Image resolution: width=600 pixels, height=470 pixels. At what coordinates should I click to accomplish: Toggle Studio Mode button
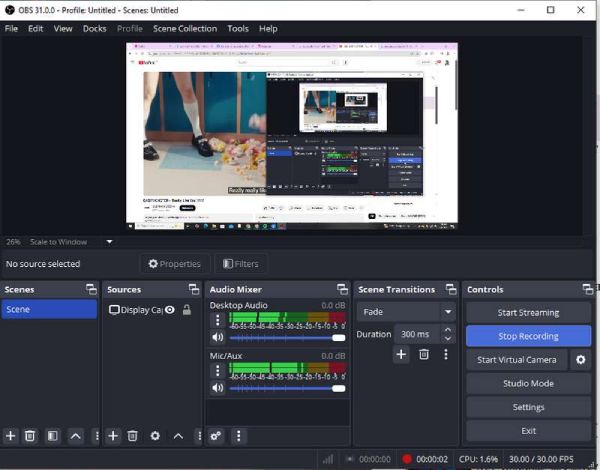point(528,383)
